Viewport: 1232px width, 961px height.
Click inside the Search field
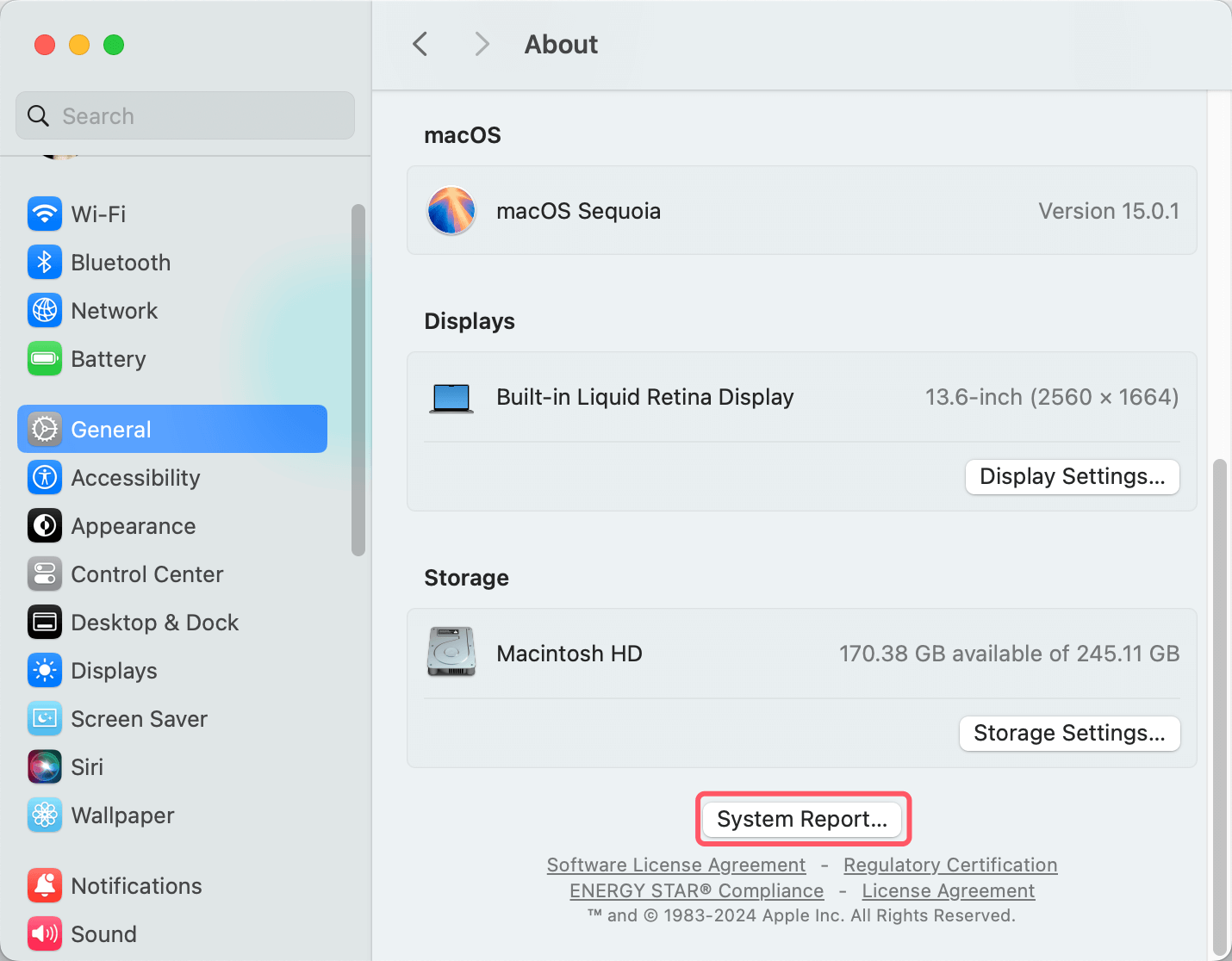click(x=184, y=115)
